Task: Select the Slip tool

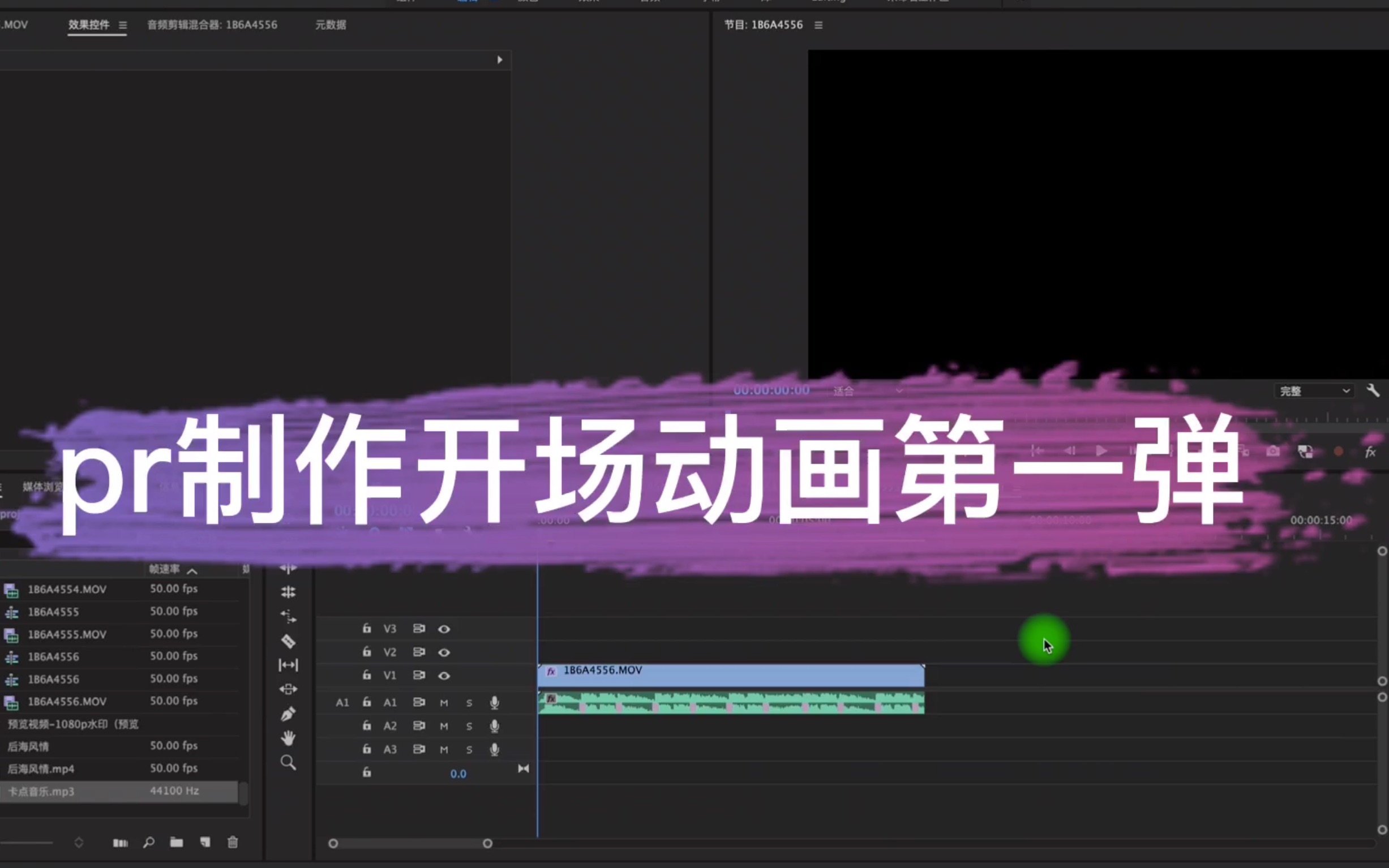Action: (289, 665)
